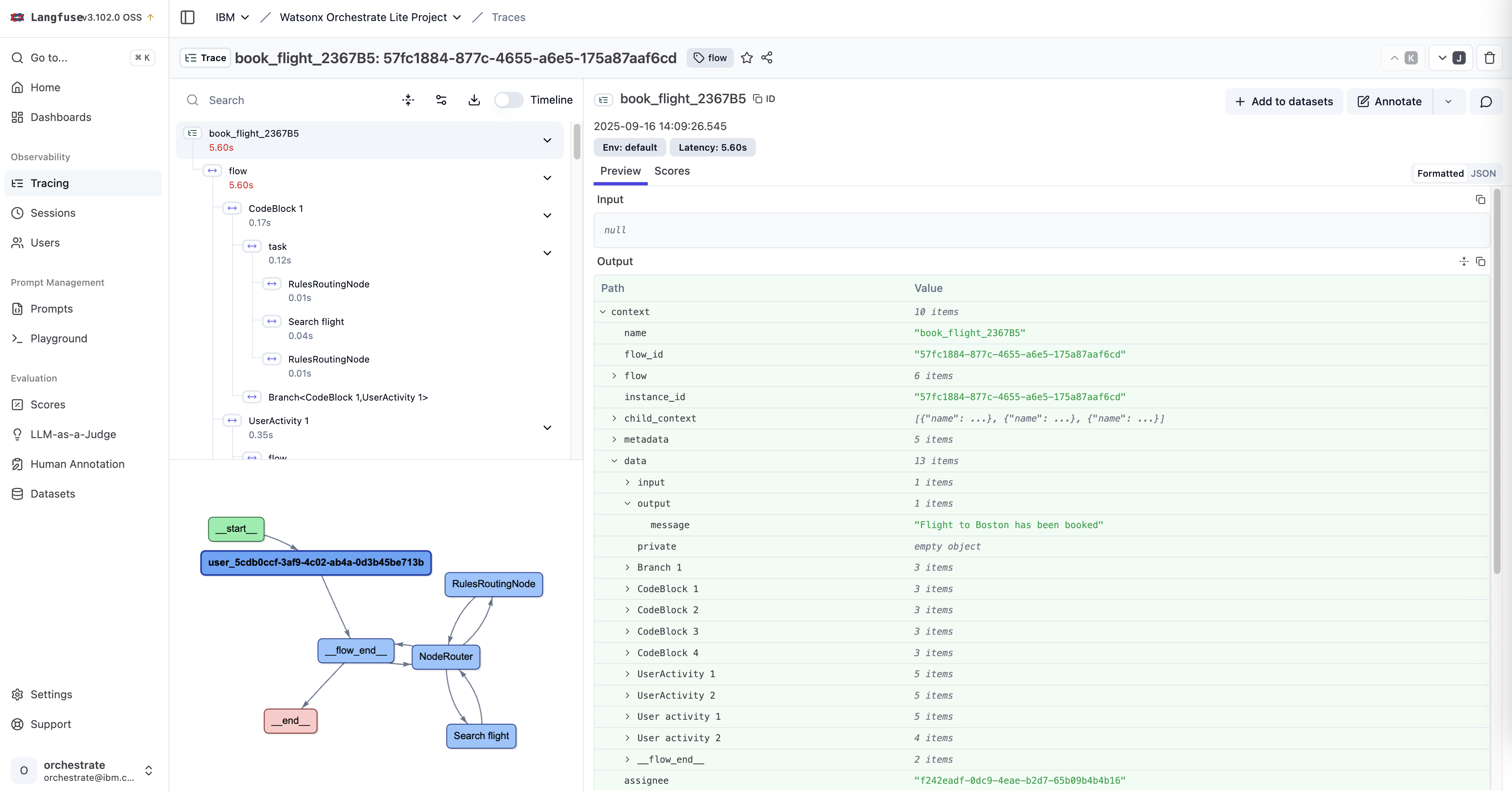Switch to the Scores tab
The image size is (1512, 792).
click(671, 171)
